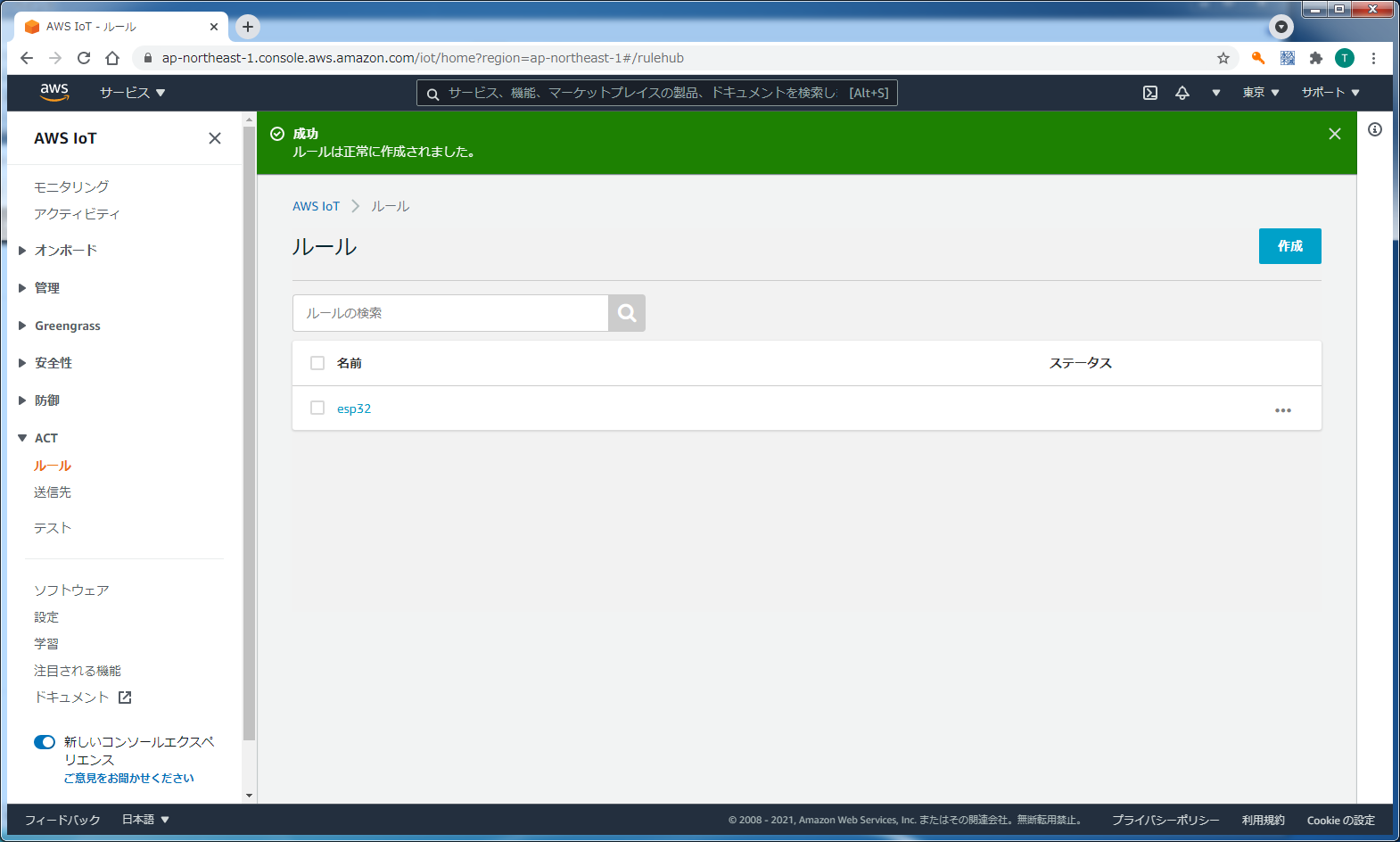Click the rule search magnifier button
The height and width of the screenshot is (842, 1400).
(x=627, y=313)
